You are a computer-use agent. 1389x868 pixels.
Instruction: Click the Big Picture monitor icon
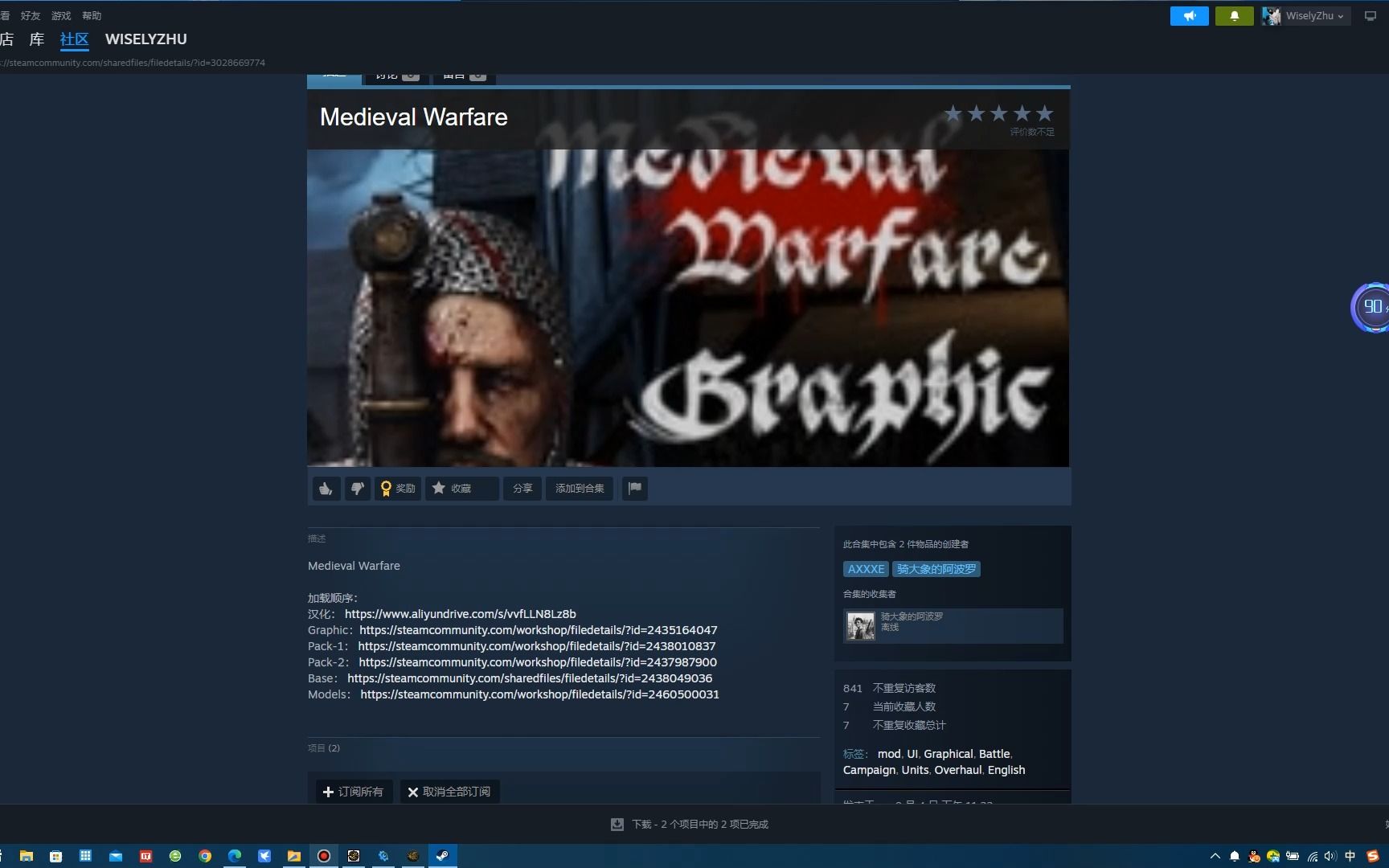tap(1371, 16)
